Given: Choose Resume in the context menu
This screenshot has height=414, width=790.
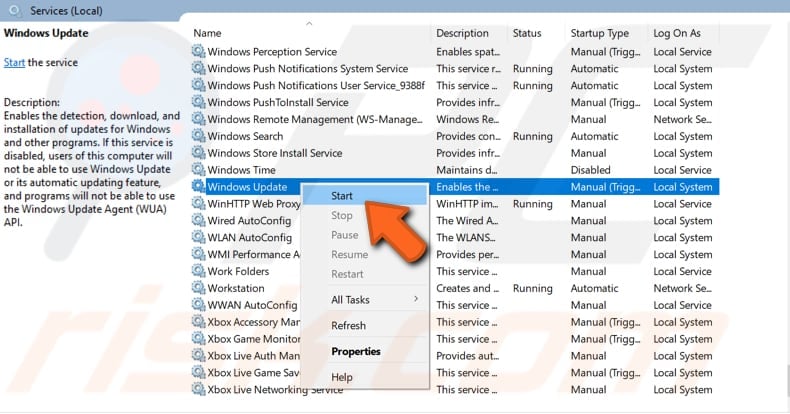Looking at the screenshot, I should coord(365,254).
